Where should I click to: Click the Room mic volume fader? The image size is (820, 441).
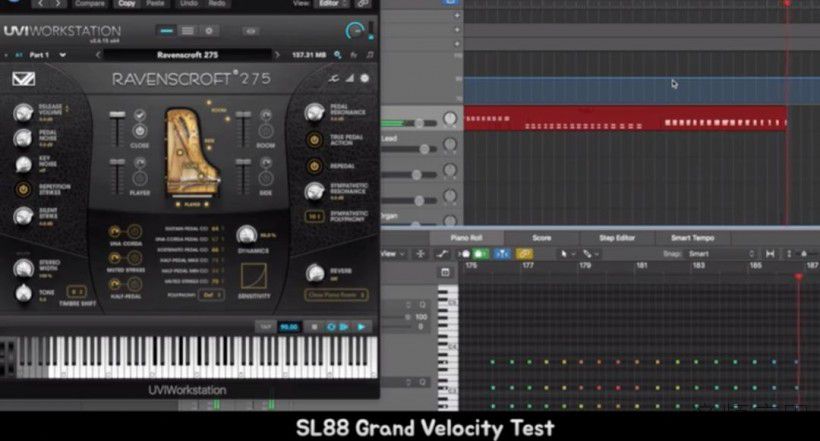click(243, 115)
